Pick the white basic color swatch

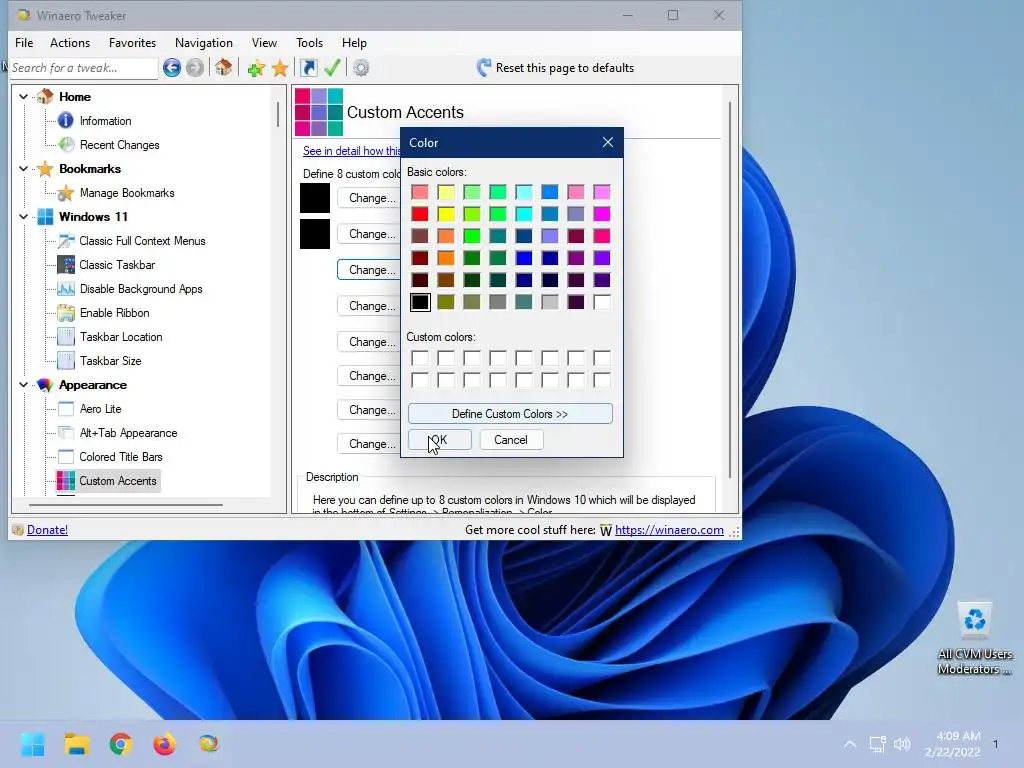click(x=602, y=302)
